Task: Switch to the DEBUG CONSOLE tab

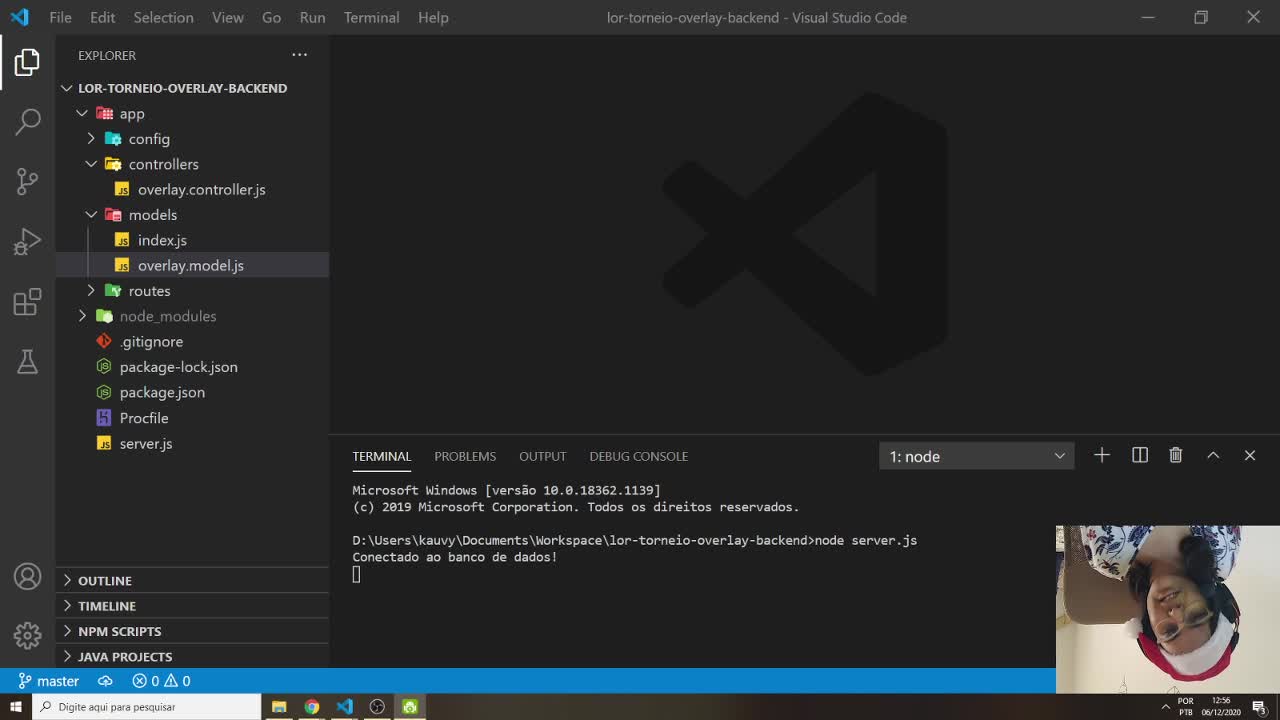Action: [638, 456]
